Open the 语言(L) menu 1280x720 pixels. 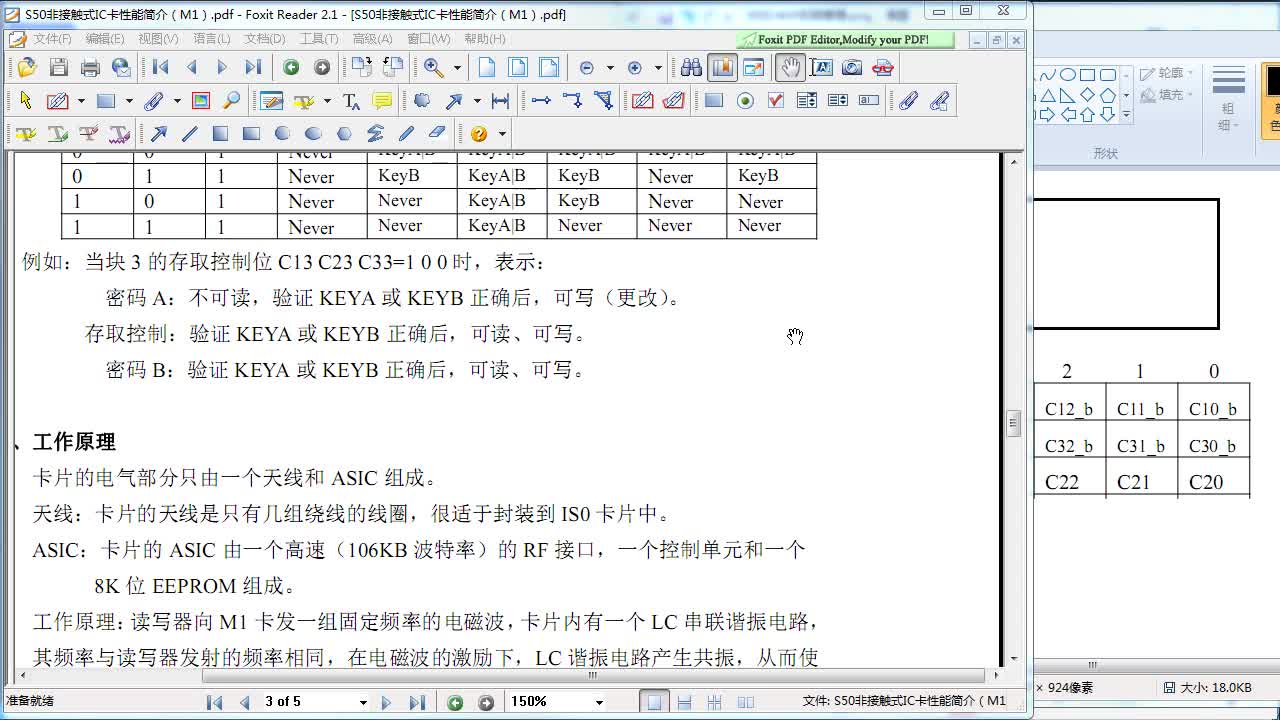coord(212,39)
